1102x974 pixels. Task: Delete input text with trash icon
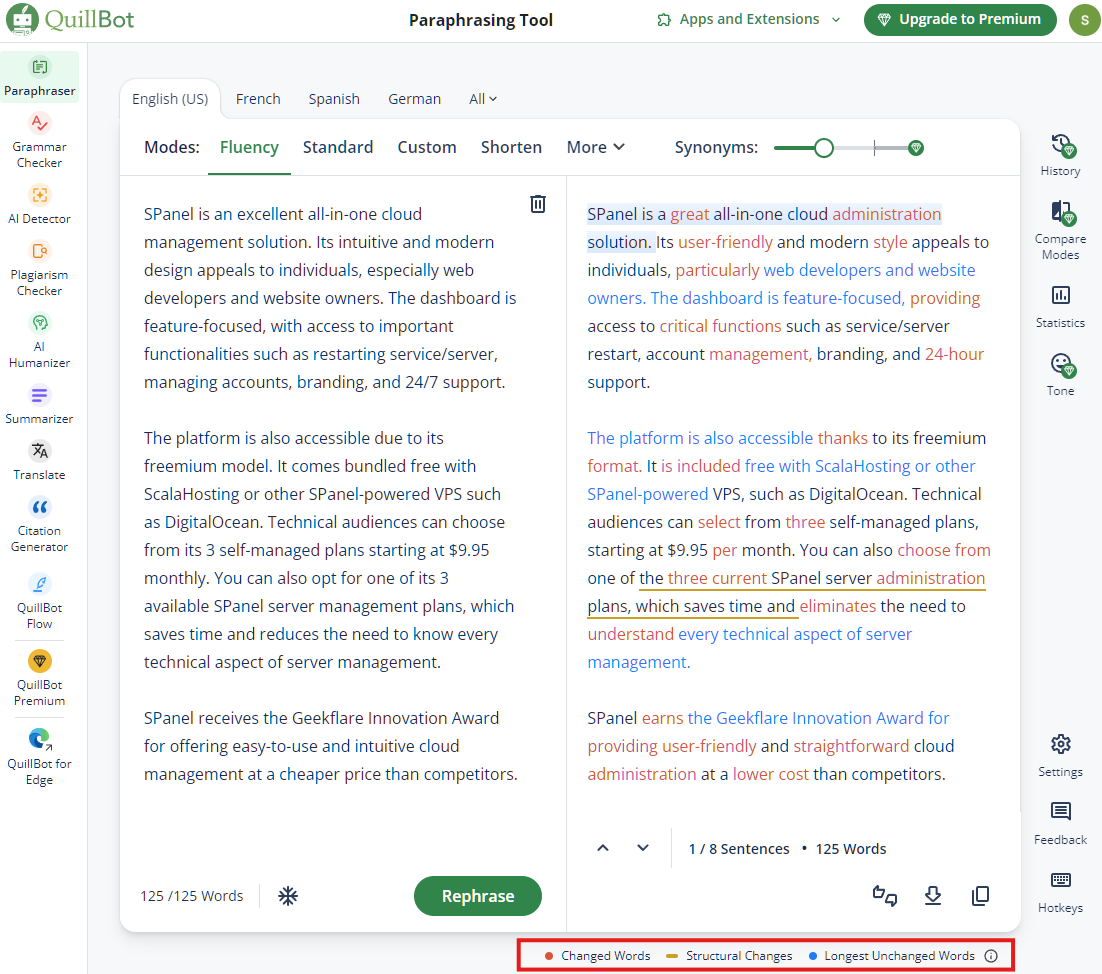tap(538, 204)
